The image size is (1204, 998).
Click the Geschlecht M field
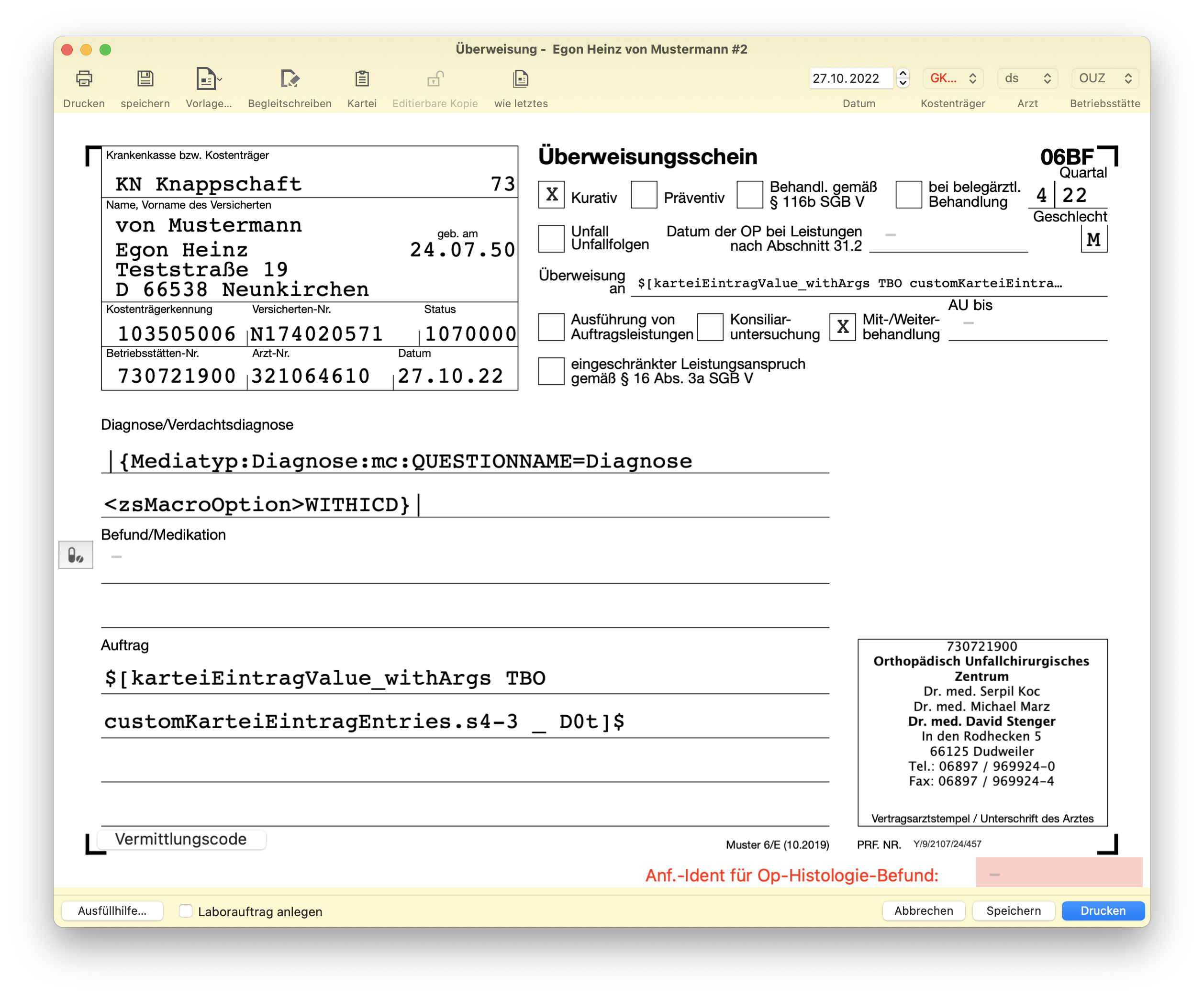coord(1093,239)
